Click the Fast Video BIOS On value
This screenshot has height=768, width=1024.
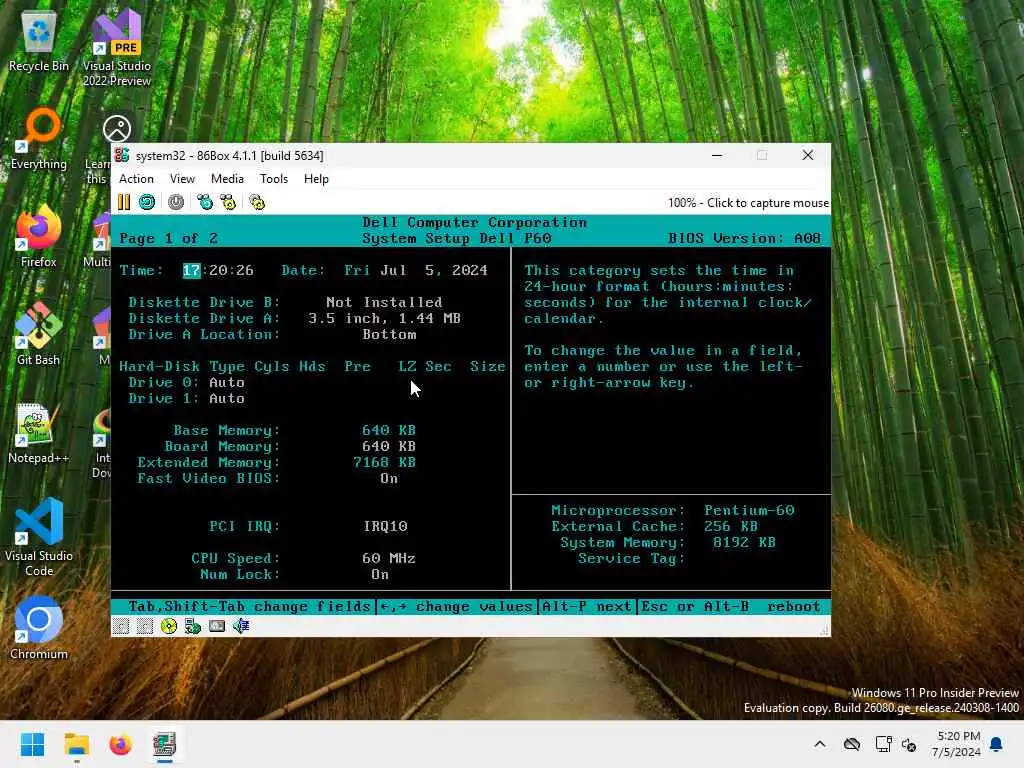tap(389, 479)
